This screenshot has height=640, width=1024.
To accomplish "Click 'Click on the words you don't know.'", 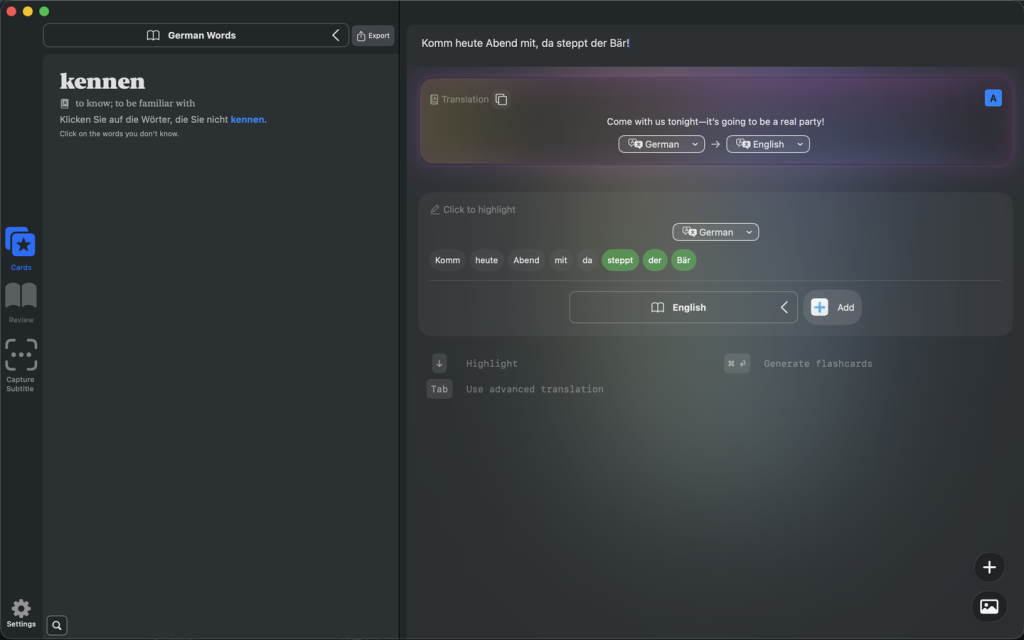I will [119, 134].
